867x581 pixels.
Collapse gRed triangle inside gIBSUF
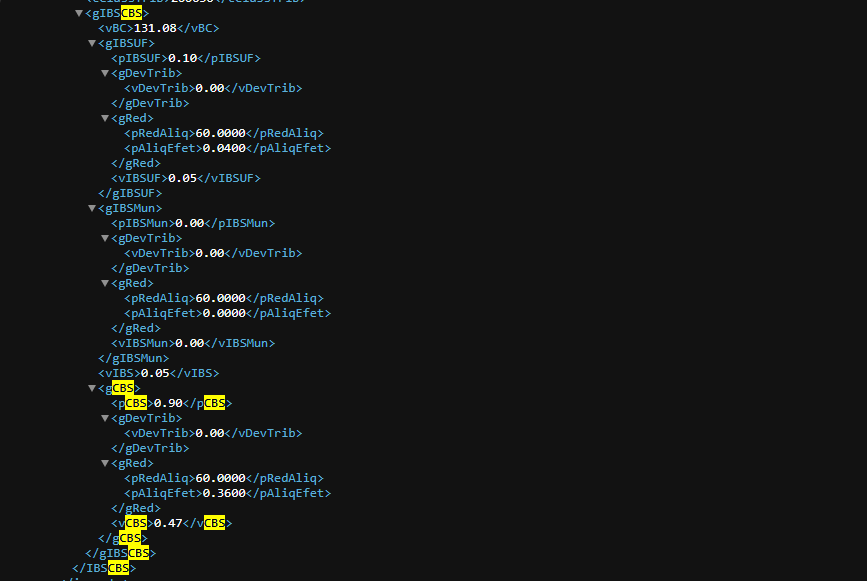105,118
